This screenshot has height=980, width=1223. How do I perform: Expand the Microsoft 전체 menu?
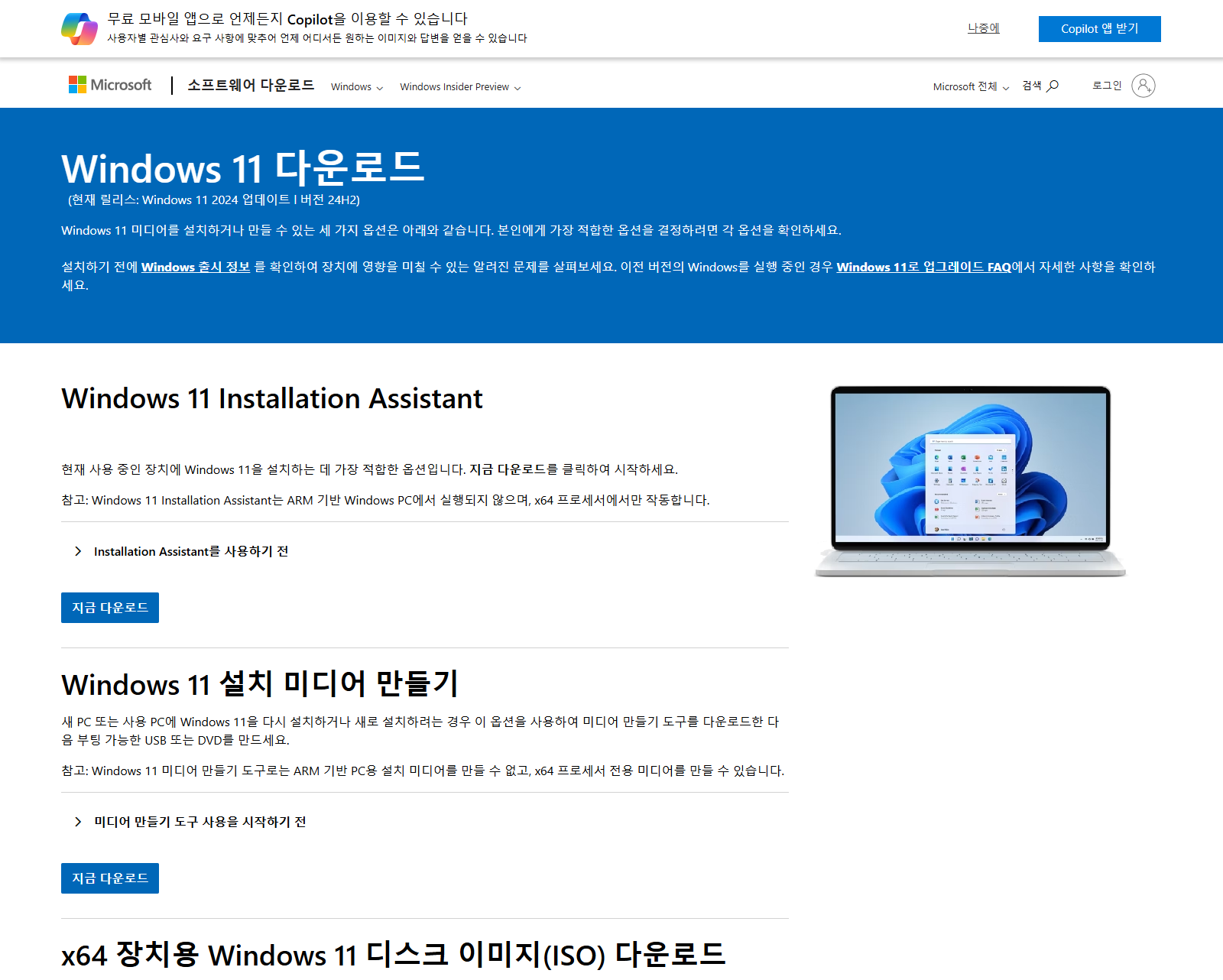click(x=971, y=87)
